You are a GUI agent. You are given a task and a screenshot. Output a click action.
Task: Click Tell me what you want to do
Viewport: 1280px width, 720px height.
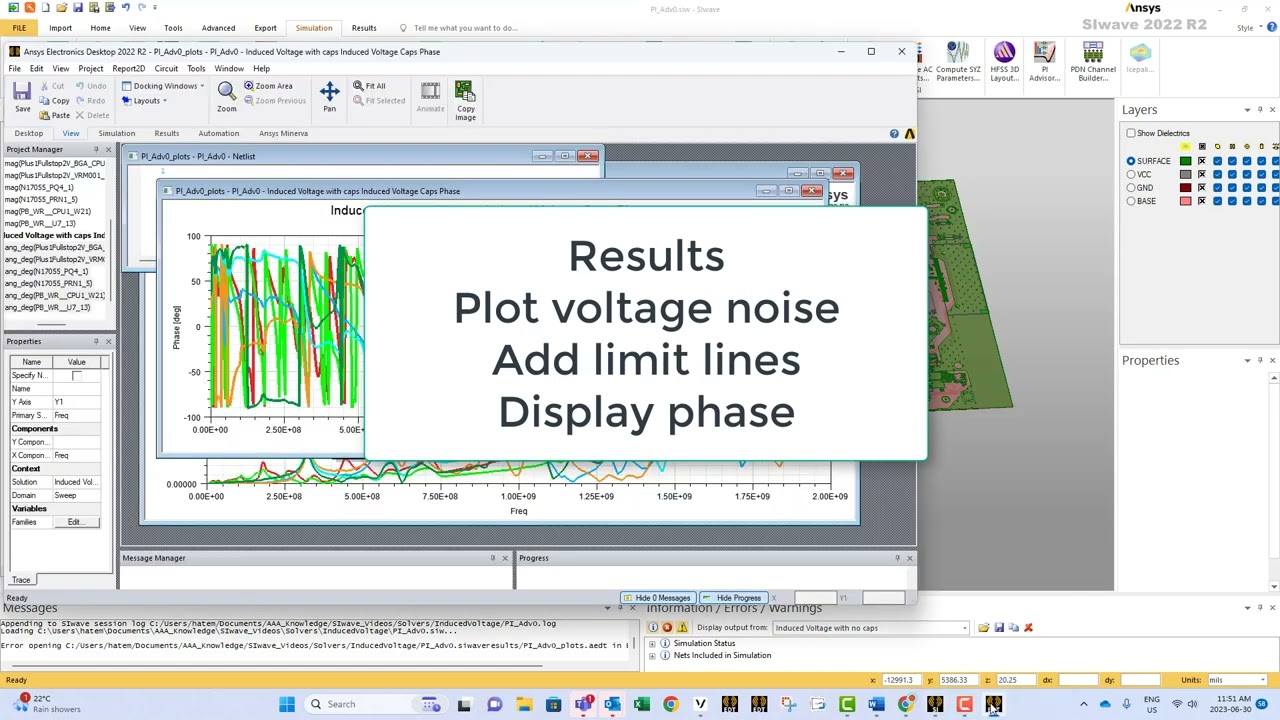point(466,28)
